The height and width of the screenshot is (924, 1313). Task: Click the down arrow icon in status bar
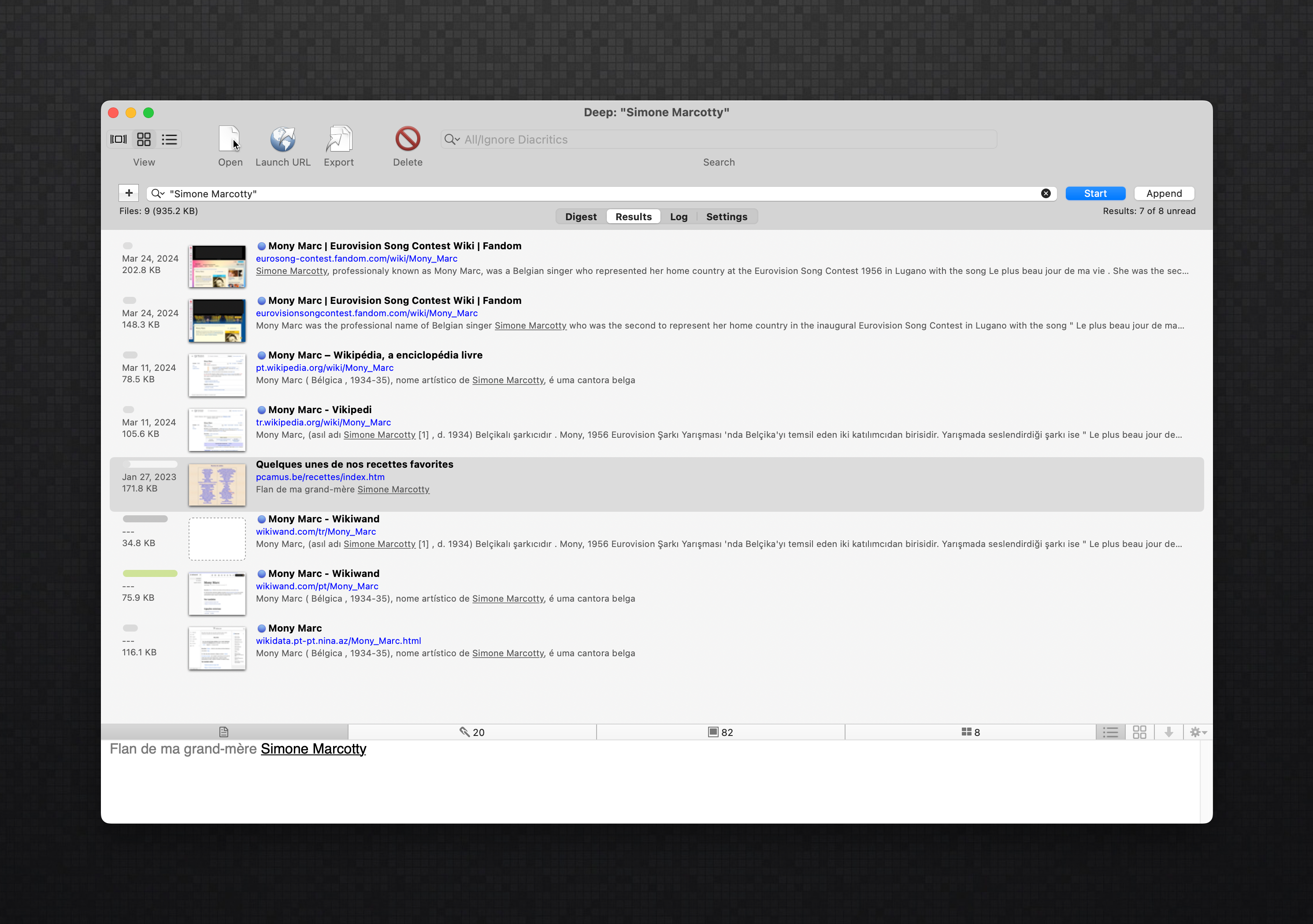click(1169, 732)
